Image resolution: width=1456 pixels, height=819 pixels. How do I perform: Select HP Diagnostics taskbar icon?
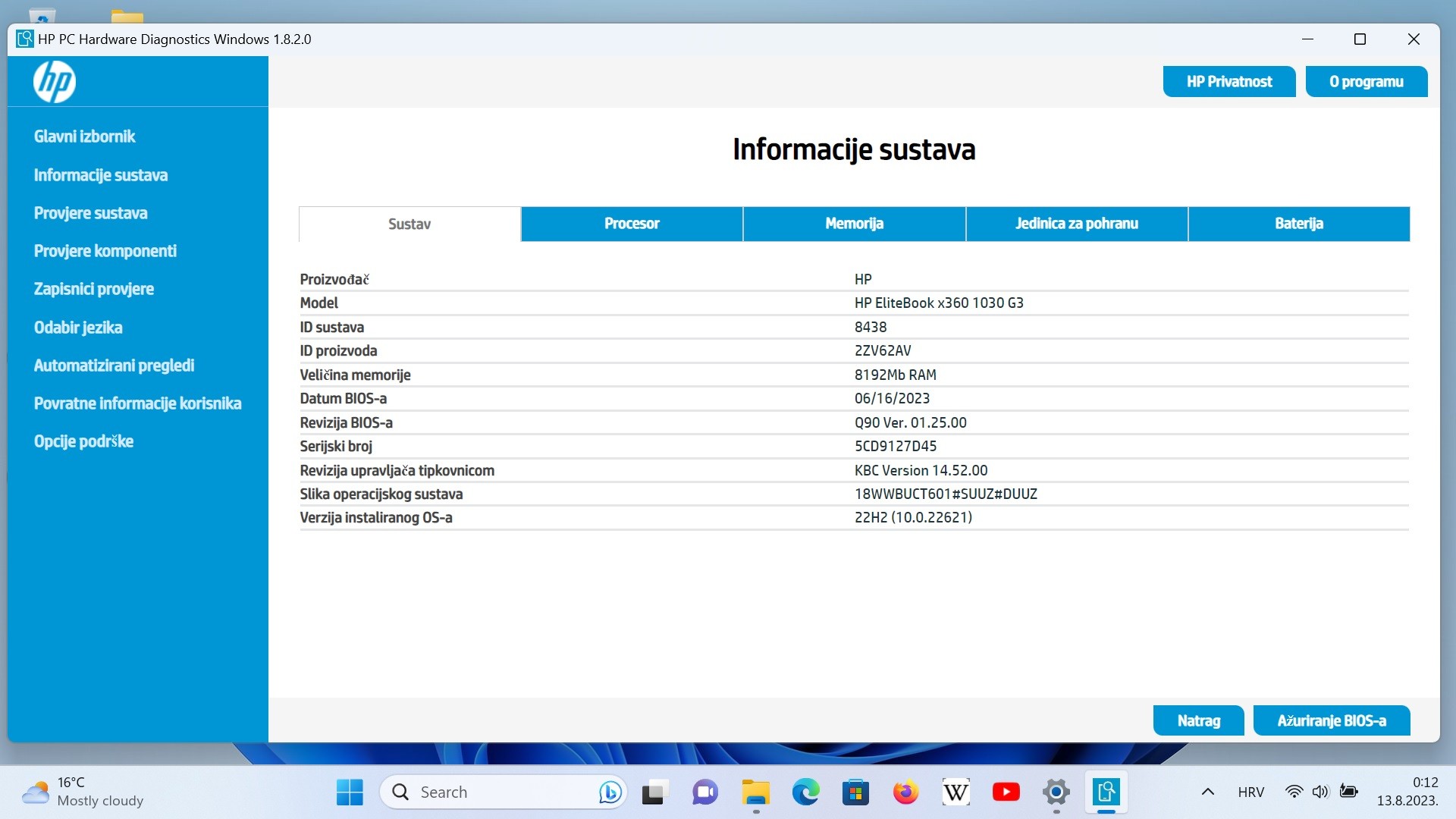1106,792
